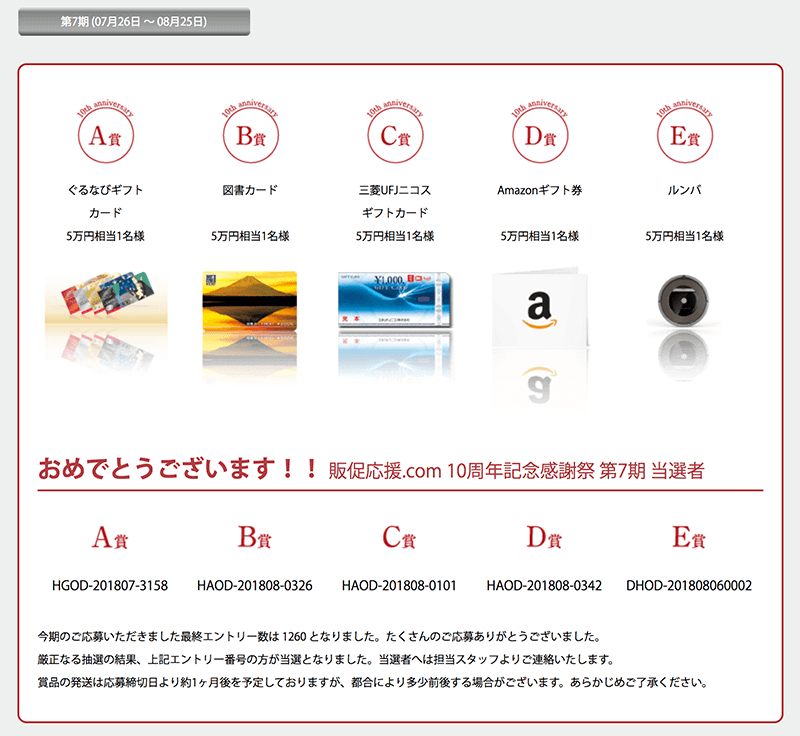Image resolution: width=800 pixels, height=736 pixels.
Task: Click 販促応援.com 10周年記念感謝祭 第7期 当選者 text
Action: point(516,470)
